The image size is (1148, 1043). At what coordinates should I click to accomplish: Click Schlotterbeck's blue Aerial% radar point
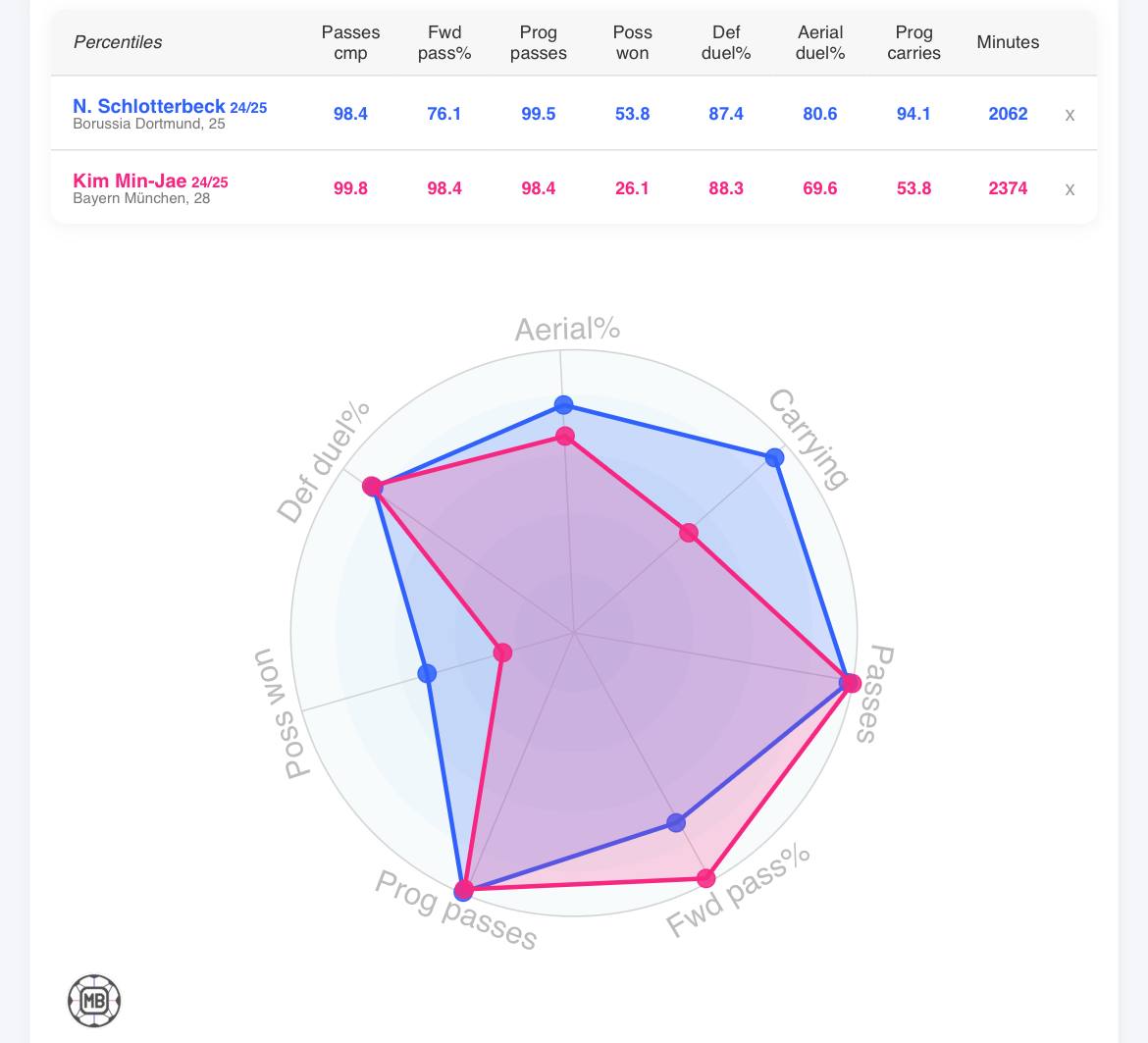564,404
